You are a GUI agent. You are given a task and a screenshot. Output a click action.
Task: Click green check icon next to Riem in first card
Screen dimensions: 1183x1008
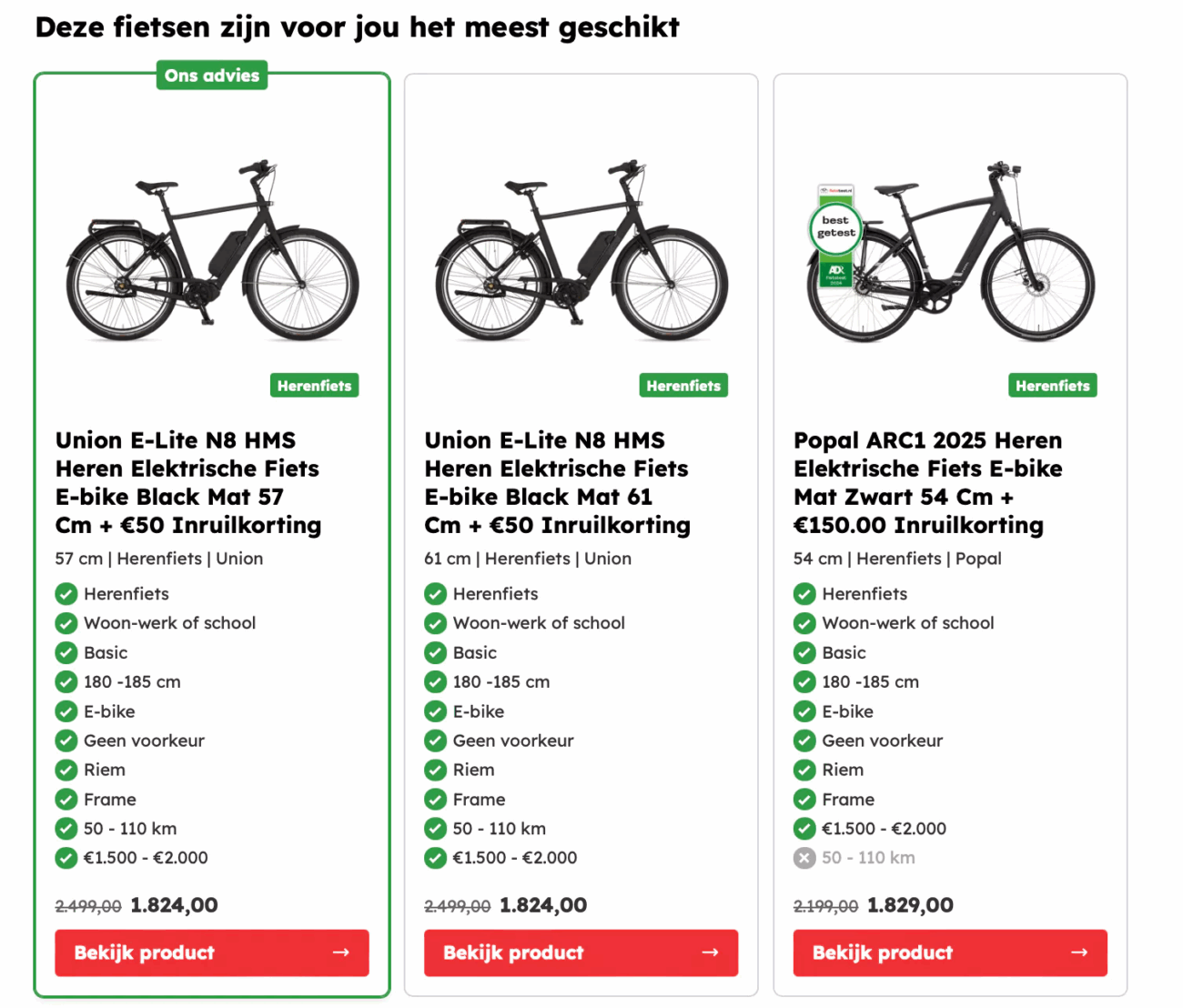(x=66, y=770)
